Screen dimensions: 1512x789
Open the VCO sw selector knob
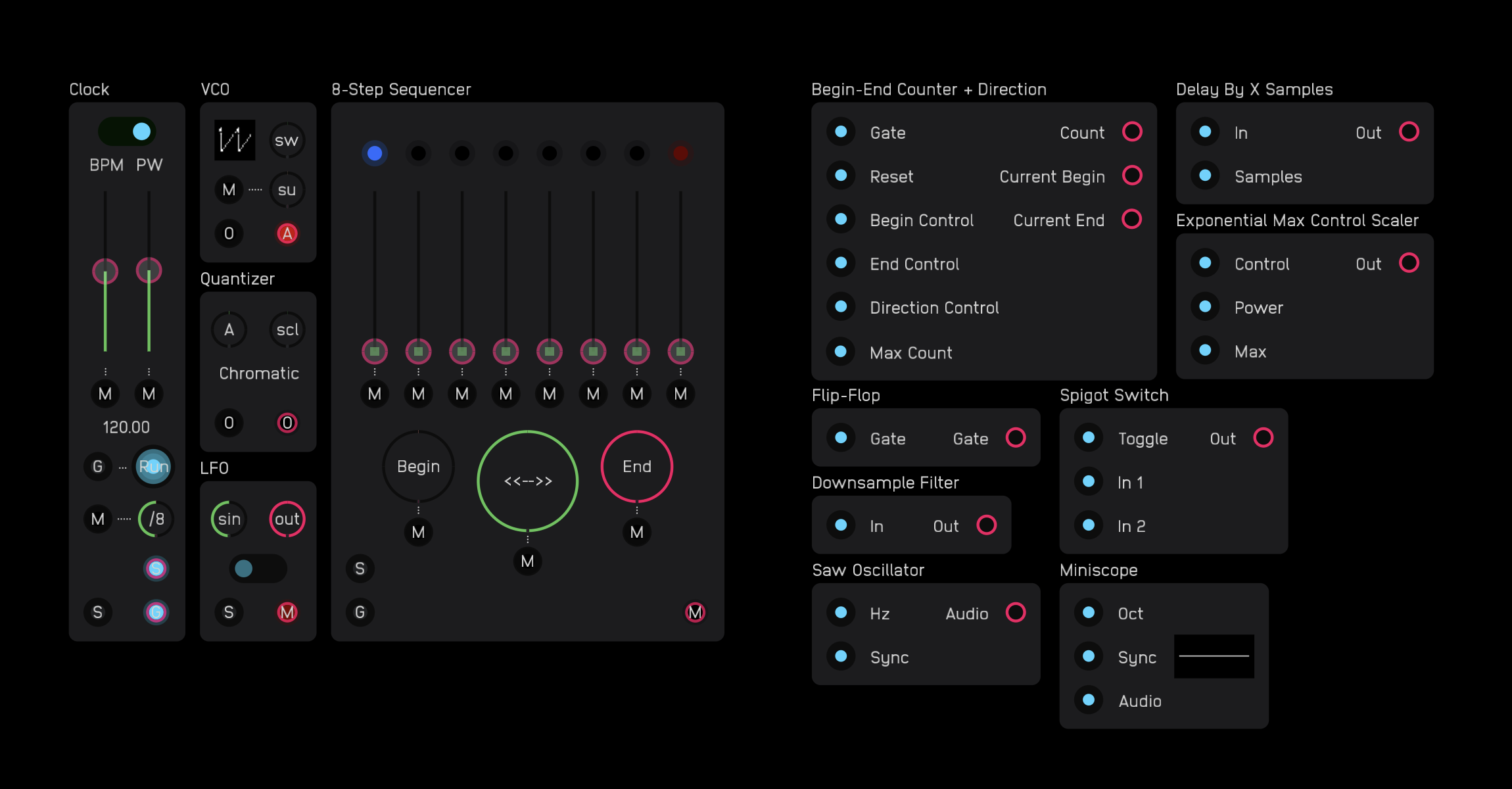click(x=287, y=140)
